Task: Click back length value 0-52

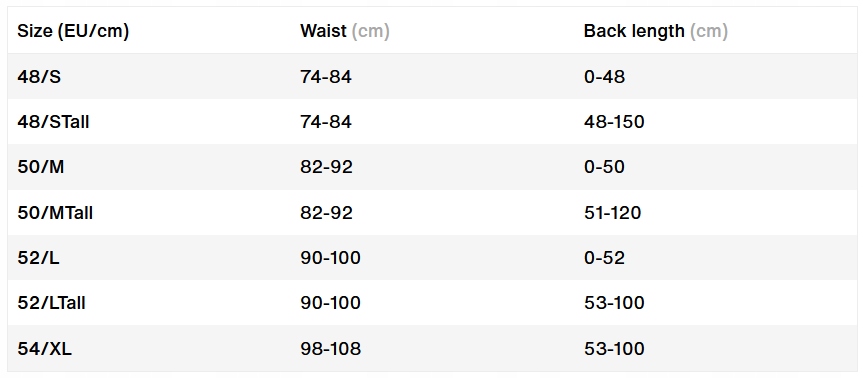Action: (x=604, y=258)
